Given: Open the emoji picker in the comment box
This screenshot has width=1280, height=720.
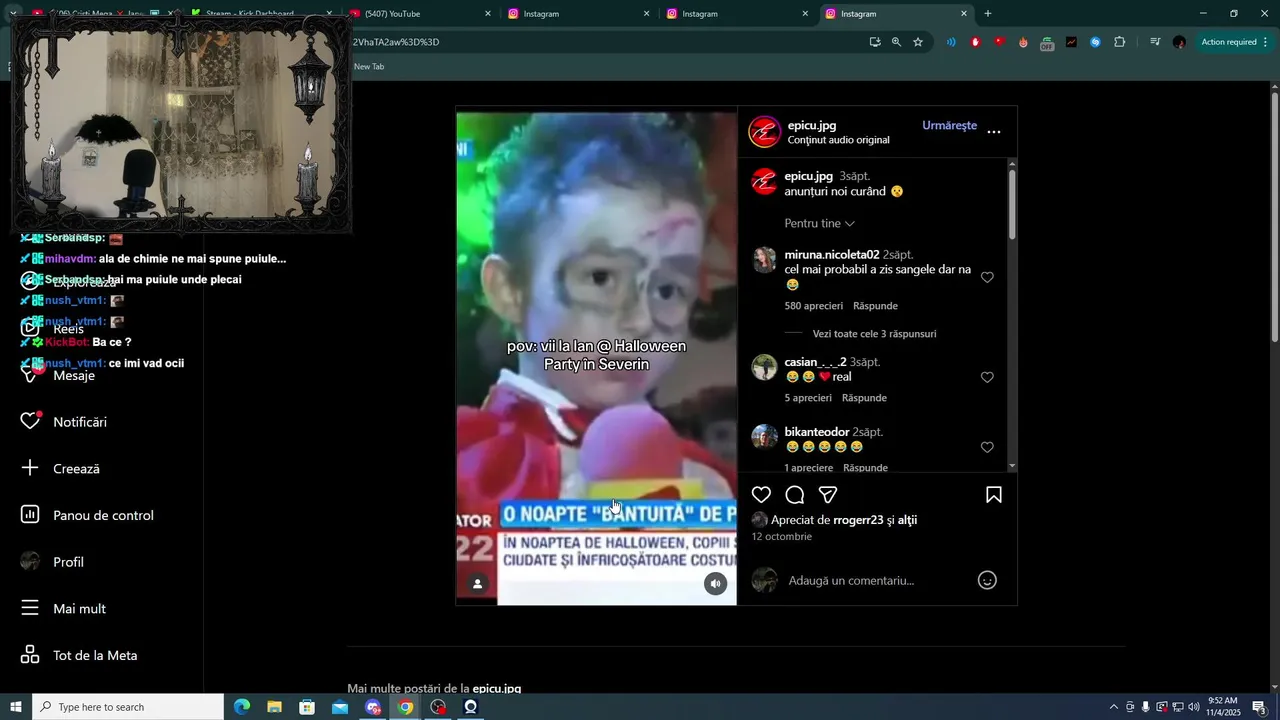Looking at the screenshot, I should tap(987, 580).
